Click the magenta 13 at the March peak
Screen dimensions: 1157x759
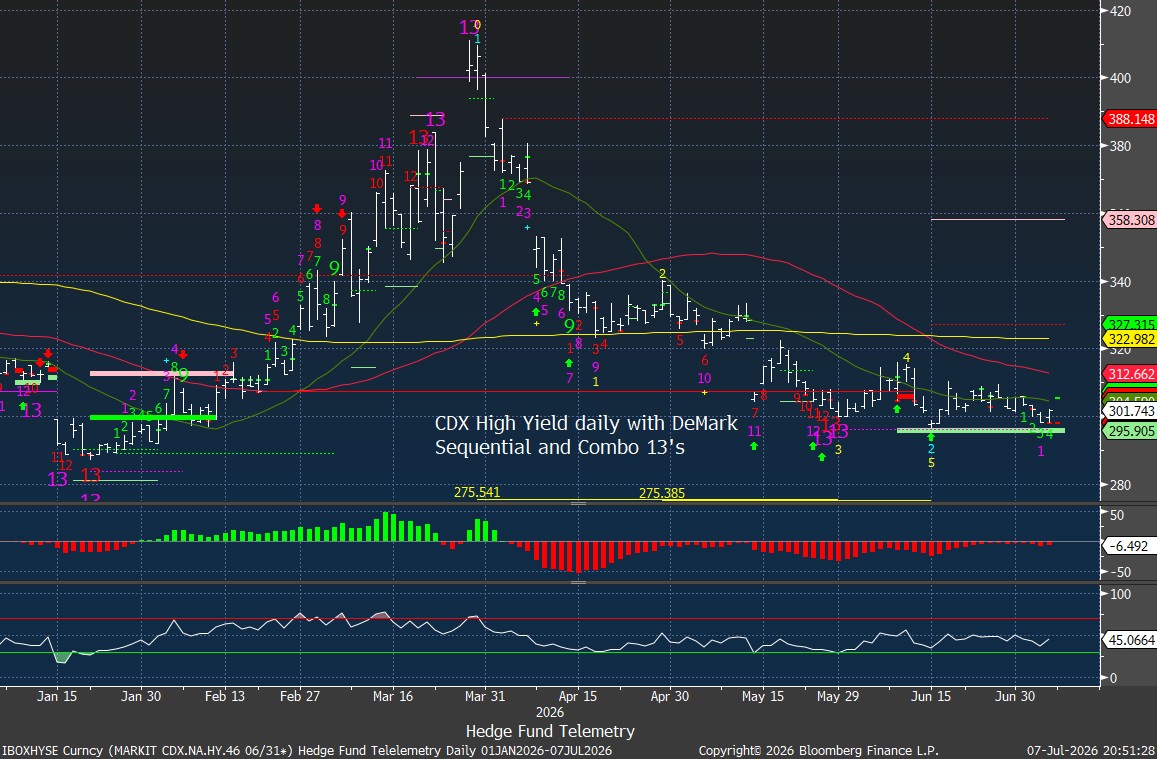click(x=468, y=28)
